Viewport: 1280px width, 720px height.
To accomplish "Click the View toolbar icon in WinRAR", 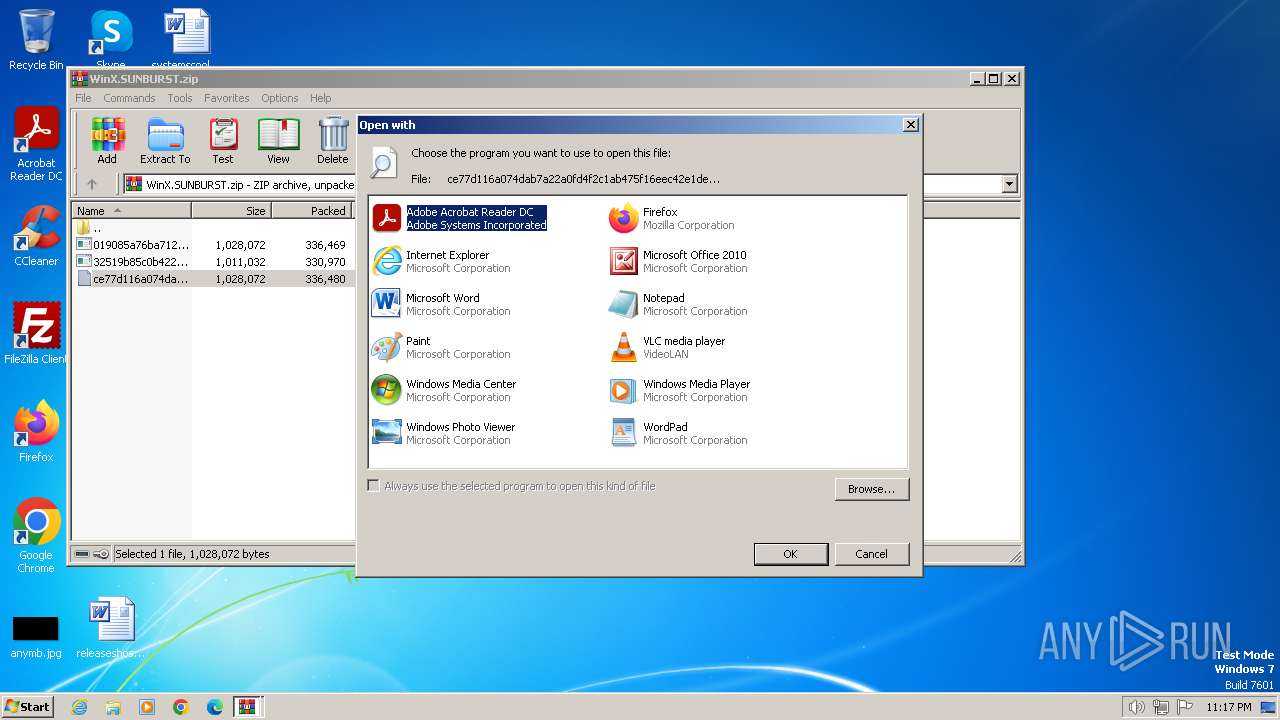I will pyautogui.click(x=278, y=141).
